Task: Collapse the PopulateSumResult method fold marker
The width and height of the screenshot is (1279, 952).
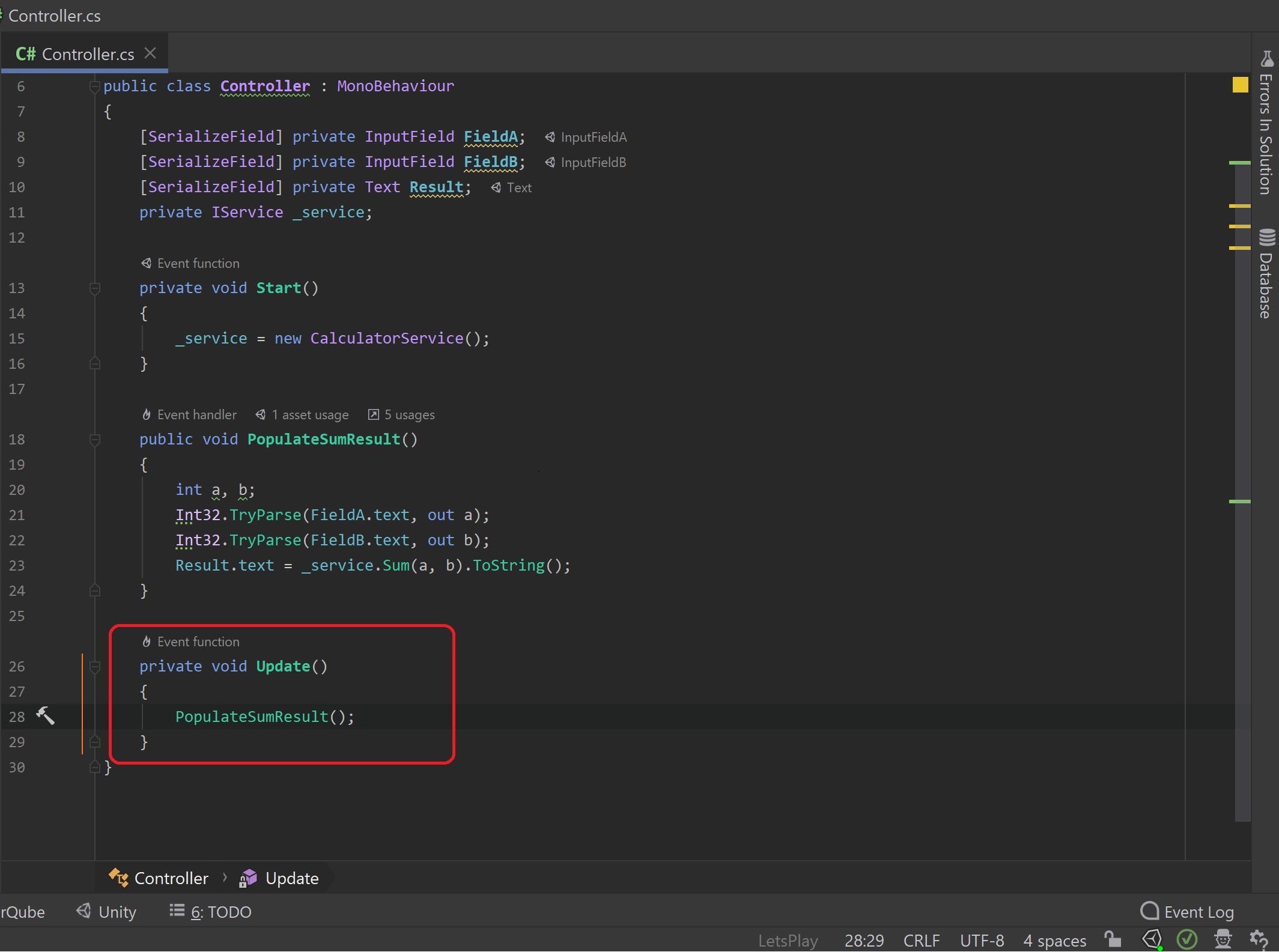Action: pyautogui.click(x=94, y=440)
